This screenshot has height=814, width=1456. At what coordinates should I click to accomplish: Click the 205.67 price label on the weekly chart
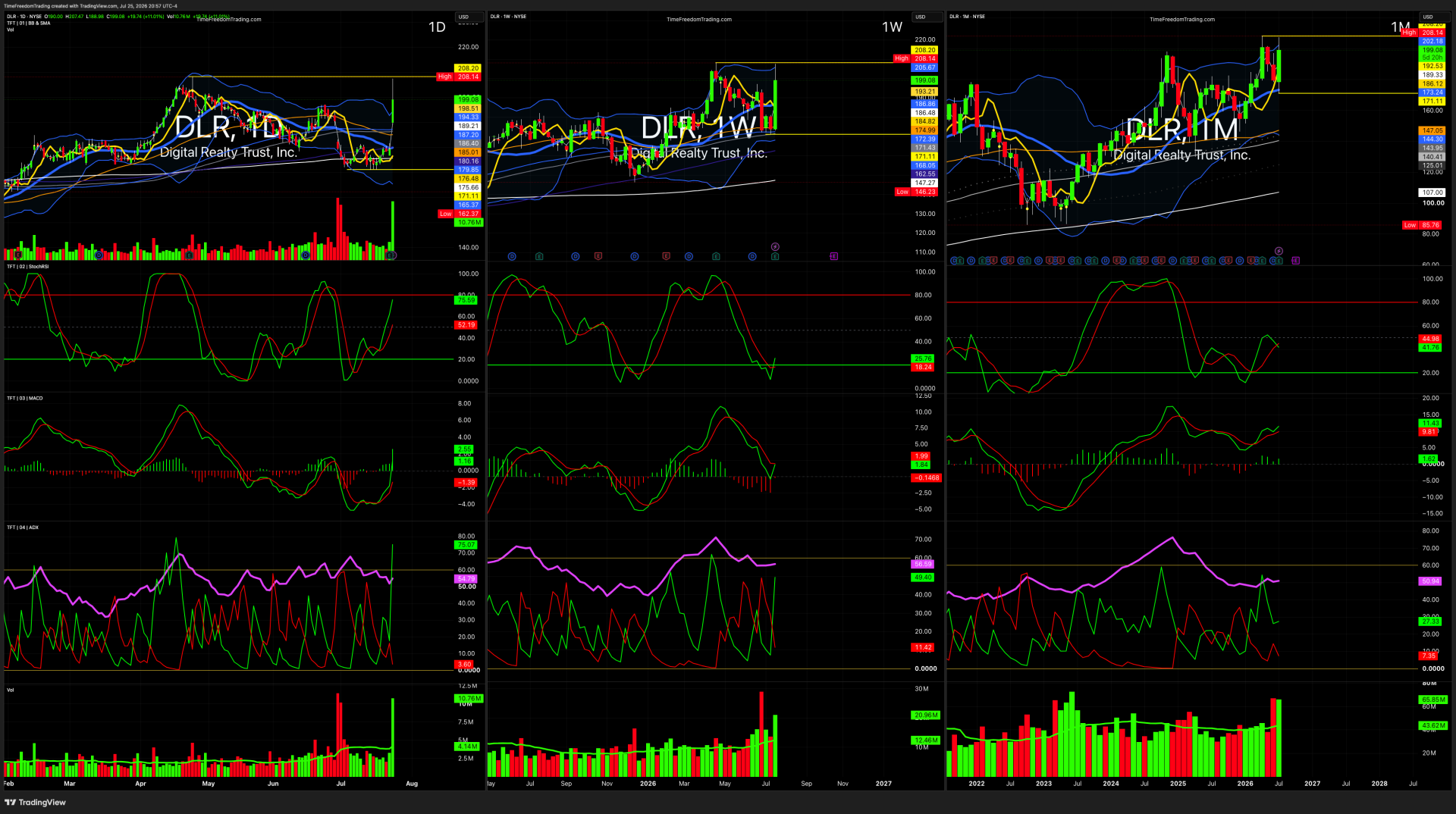pyautogui.click(x=924, y=67)
